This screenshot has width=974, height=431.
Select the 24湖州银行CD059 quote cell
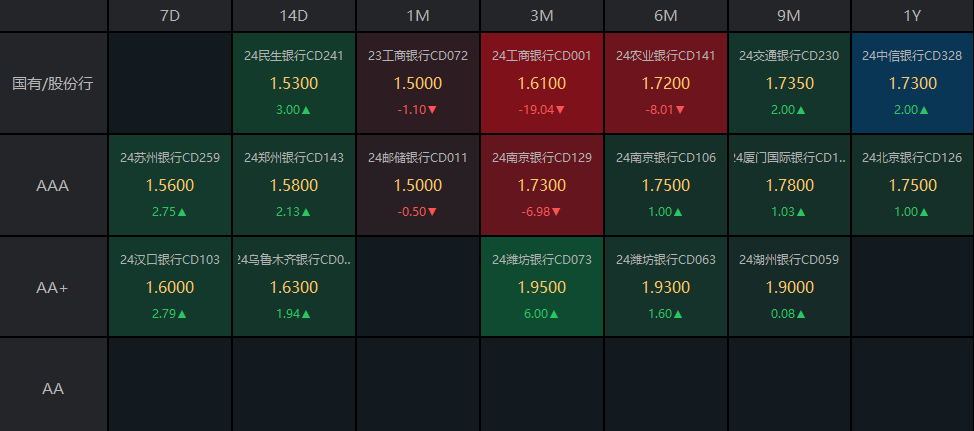click(790, 287)
